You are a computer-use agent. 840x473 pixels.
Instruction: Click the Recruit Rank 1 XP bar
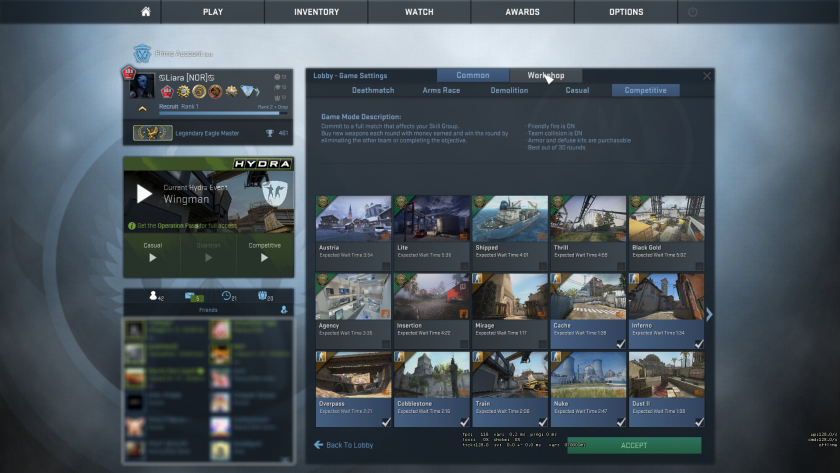[223, 113]
